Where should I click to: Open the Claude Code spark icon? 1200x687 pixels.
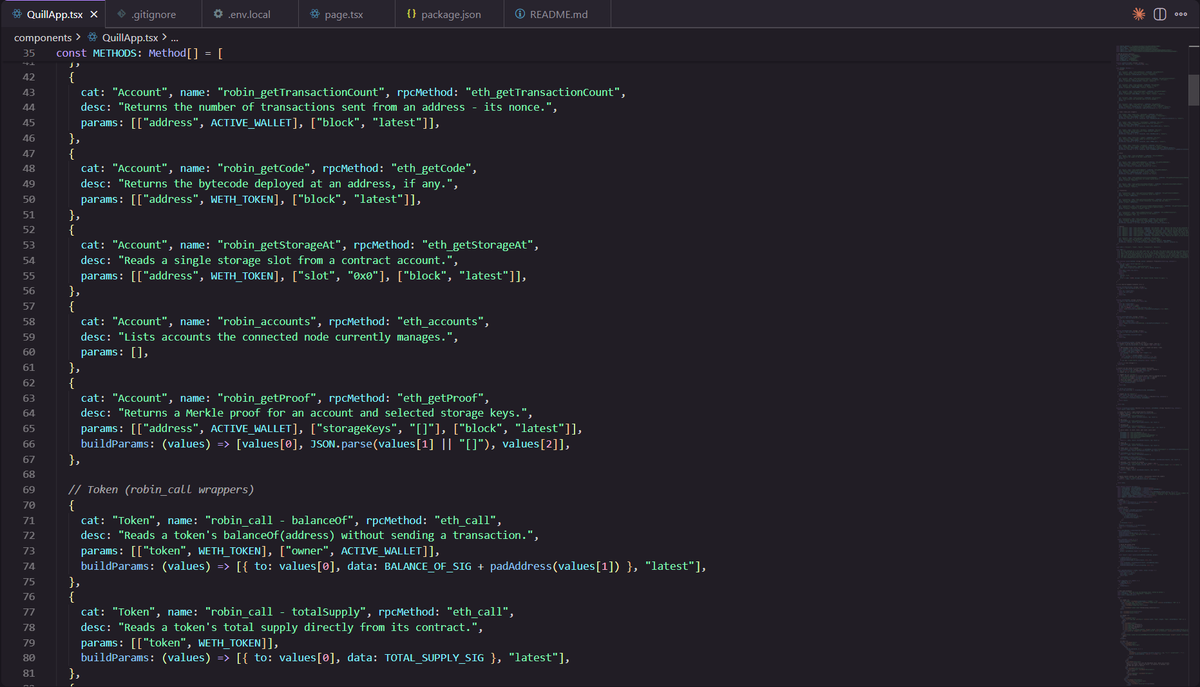(x=1138, y=15)
